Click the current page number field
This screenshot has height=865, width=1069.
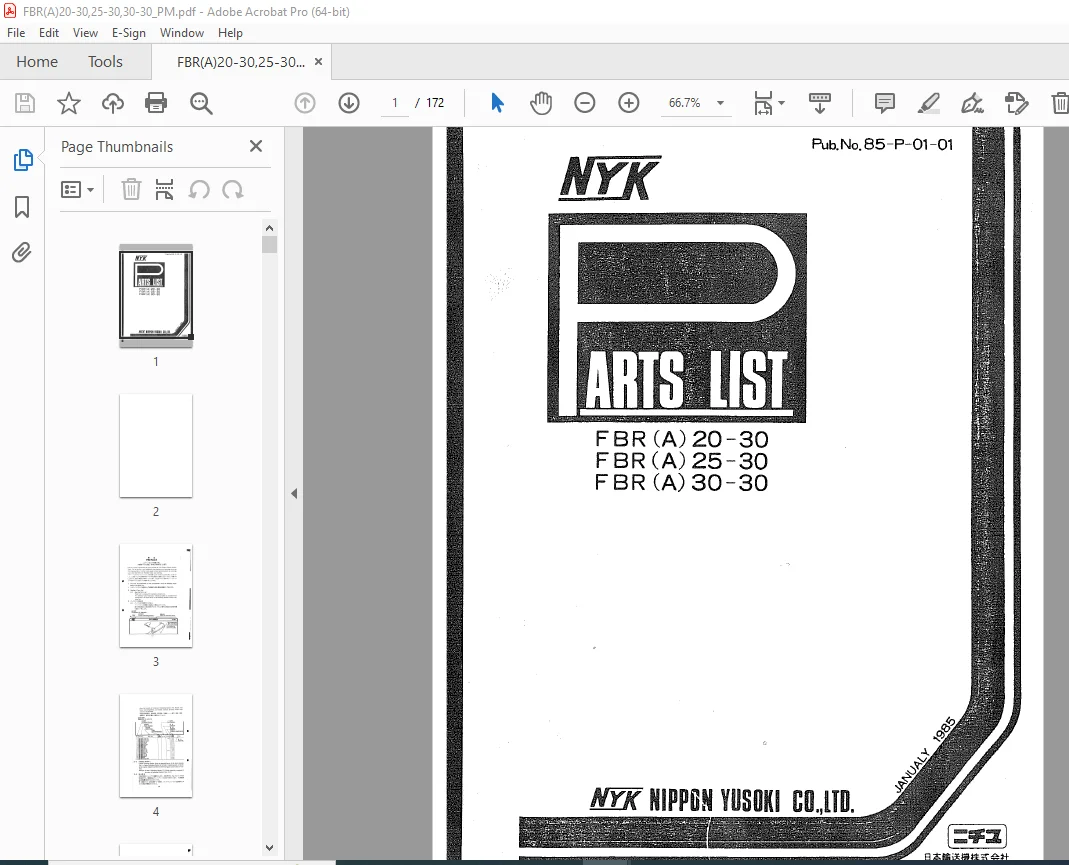tap(394, 103)
